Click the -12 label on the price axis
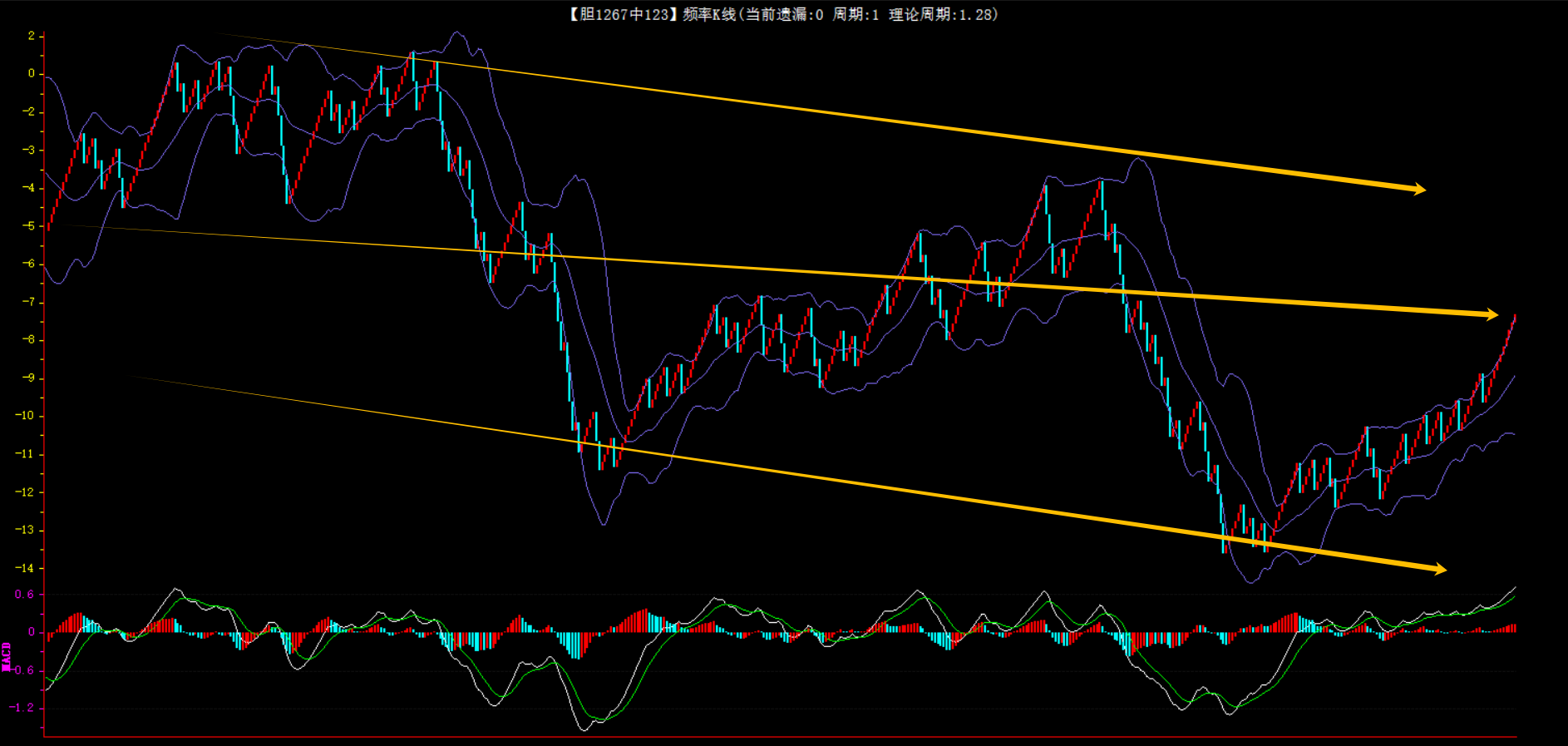This screenshot has width=1568, height=746. click(x=25, y=492)
